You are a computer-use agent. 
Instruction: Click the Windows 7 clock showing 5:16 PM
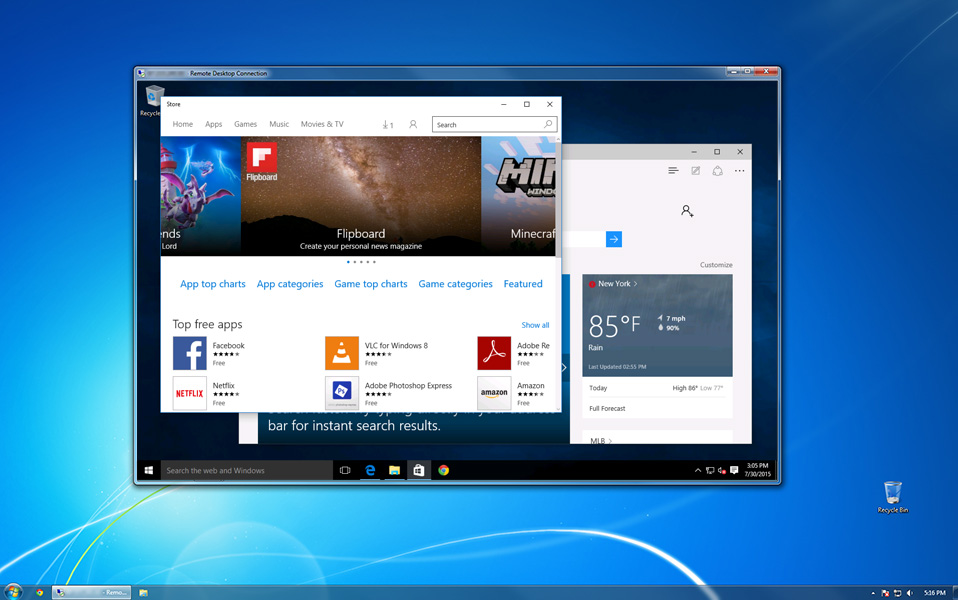click(935, 593)
